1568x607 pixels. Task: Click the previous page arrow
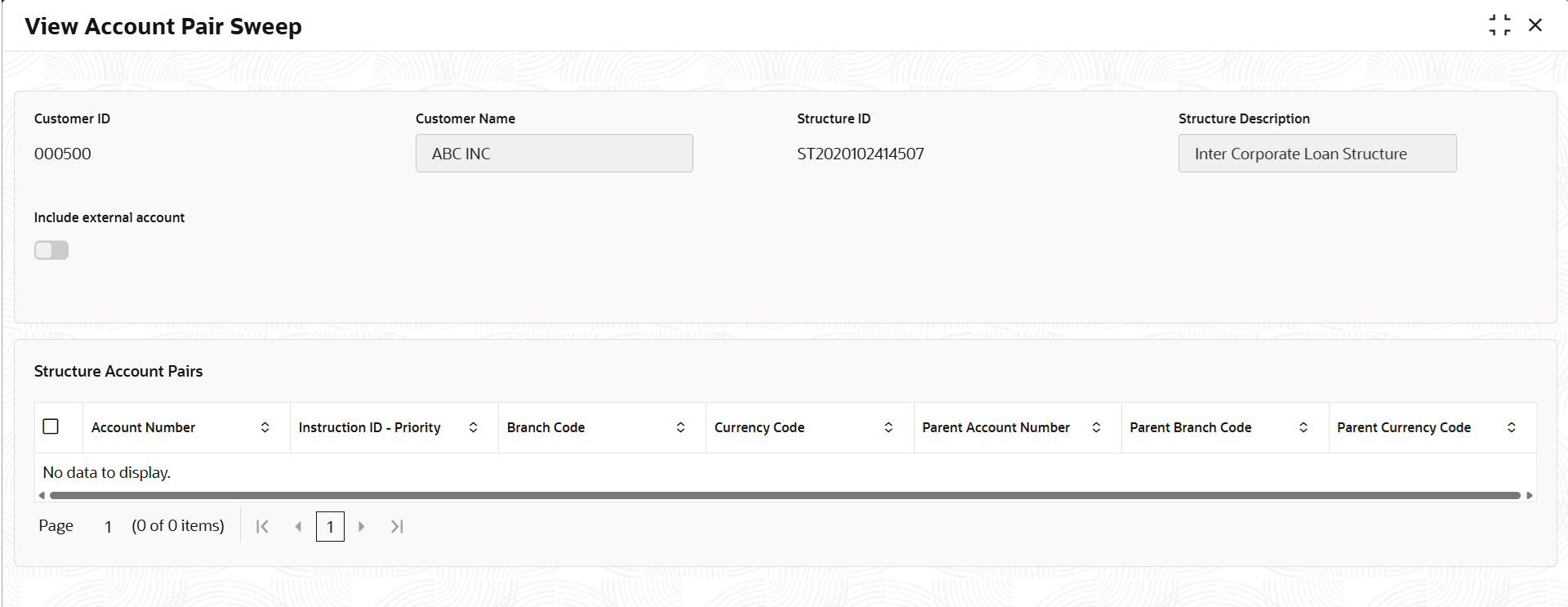pos(297,526)
